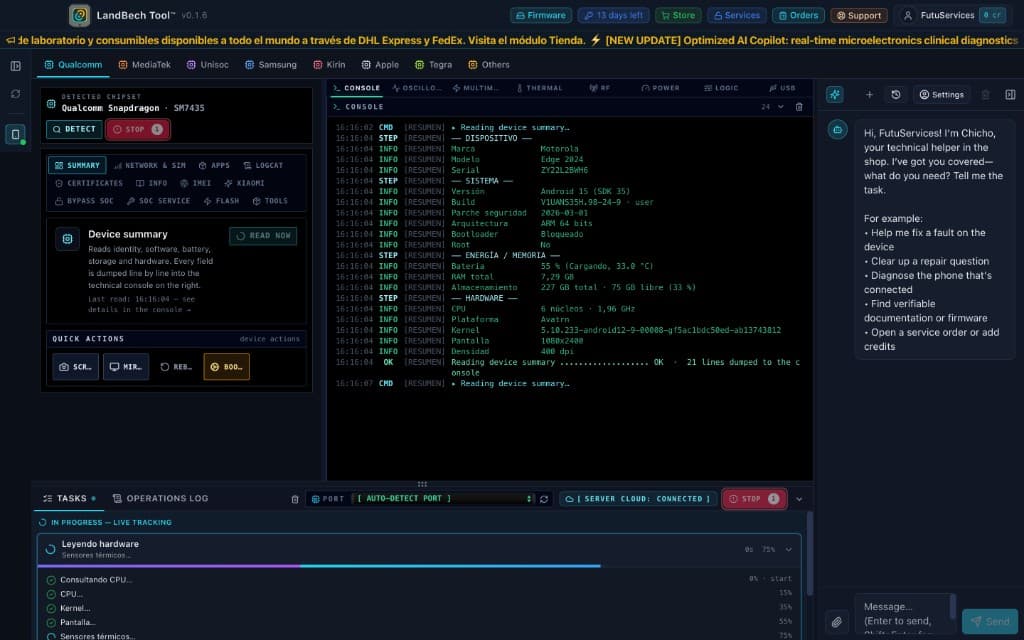Clear the console with the trash icon
Screen dimensions: 1024x640
tap(799, 106)
